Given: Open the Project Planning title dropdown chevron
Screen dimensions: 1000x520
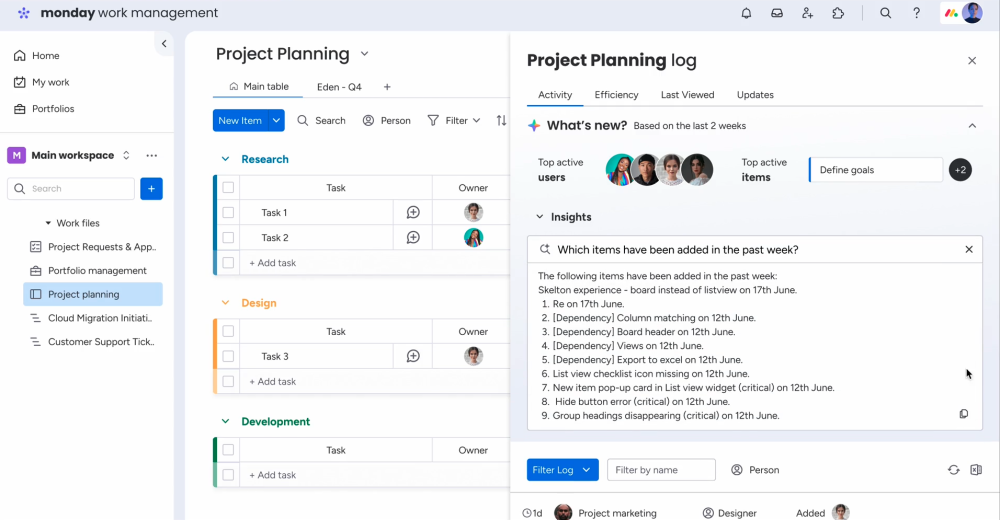Looking at the screenshot, I should tap(364, 54).
